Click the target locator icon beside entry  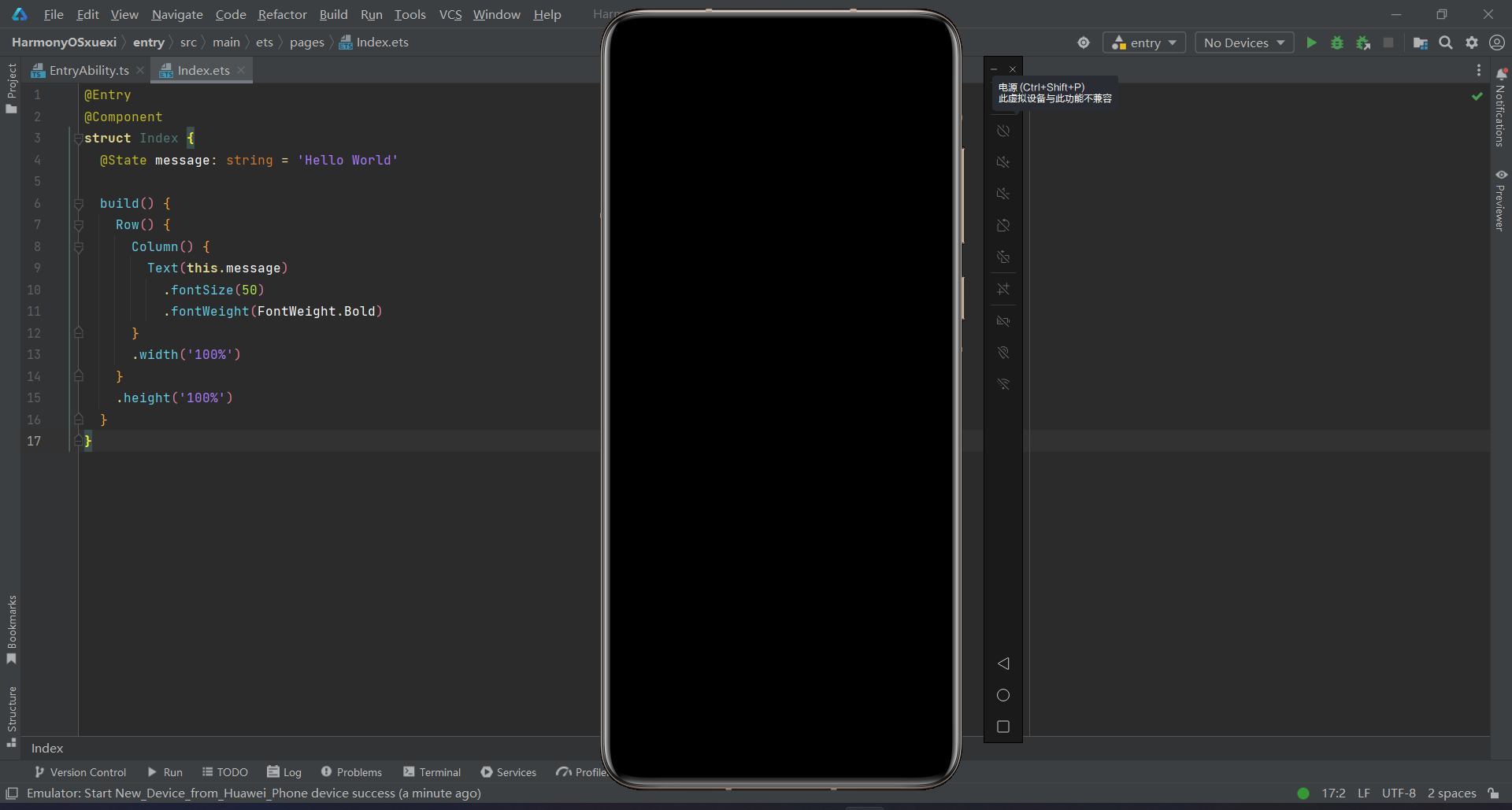pos(1084,43)
